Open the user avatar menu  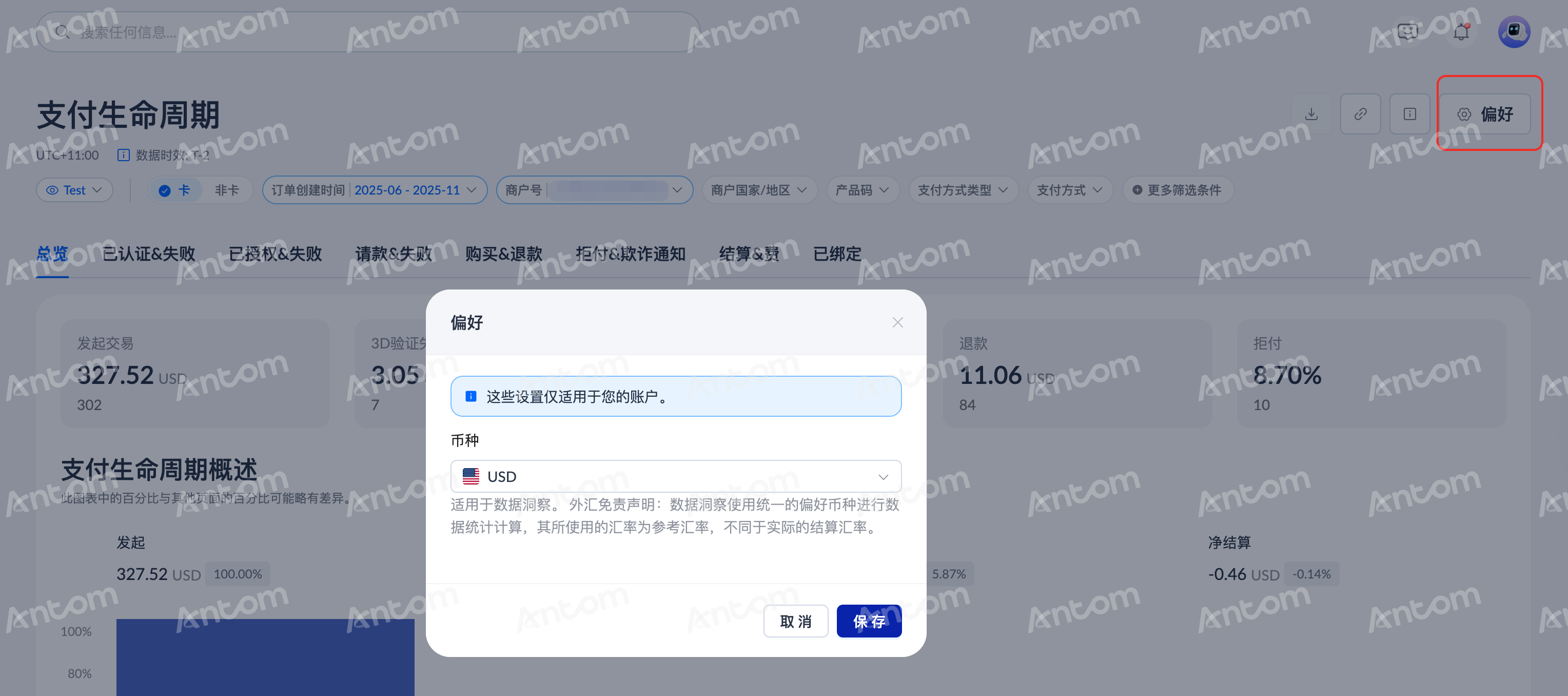tap(1514, 32)
